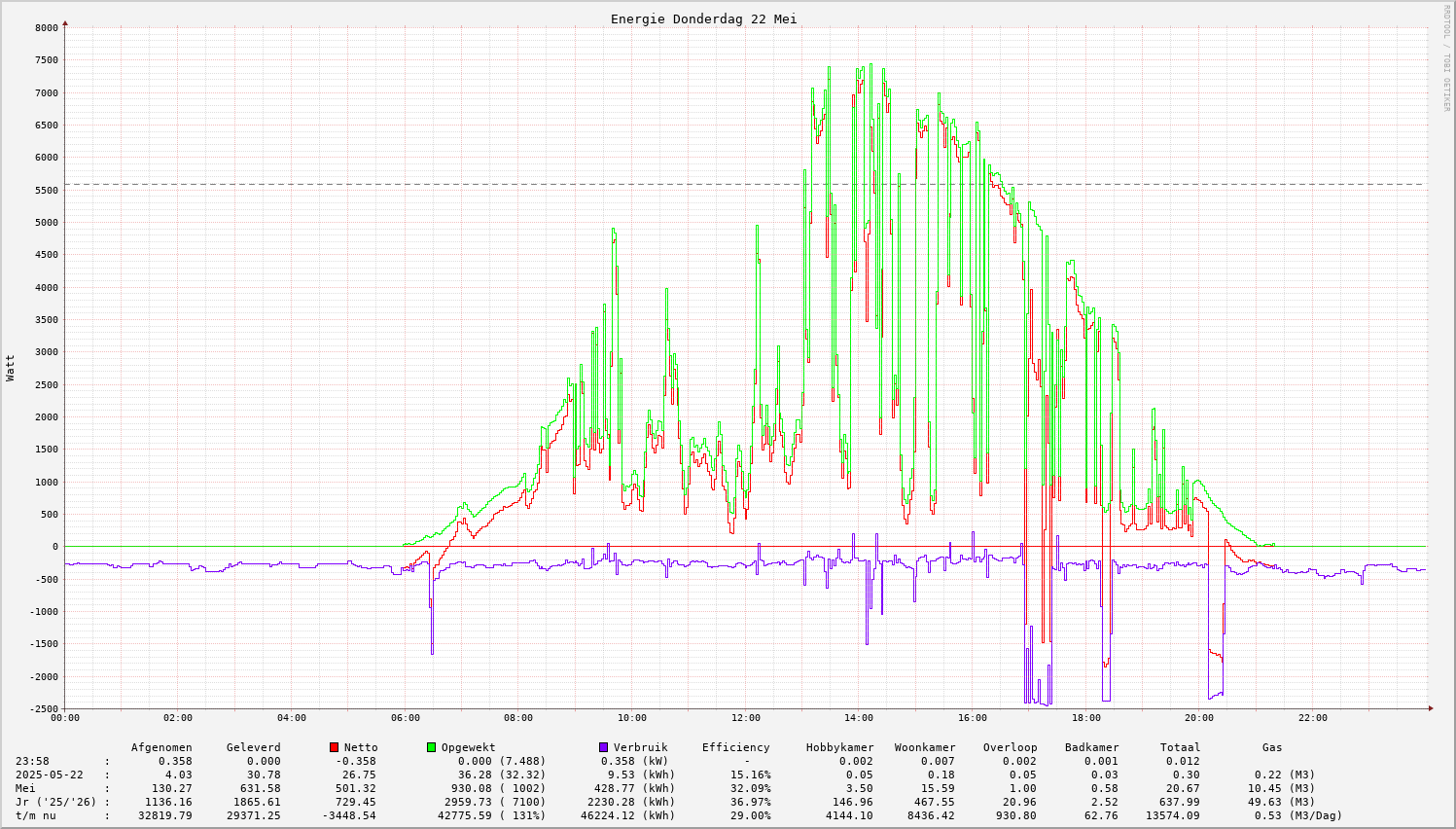
Task: Select the 2025-05-22 row label
Action: click(x=50, y=775)
